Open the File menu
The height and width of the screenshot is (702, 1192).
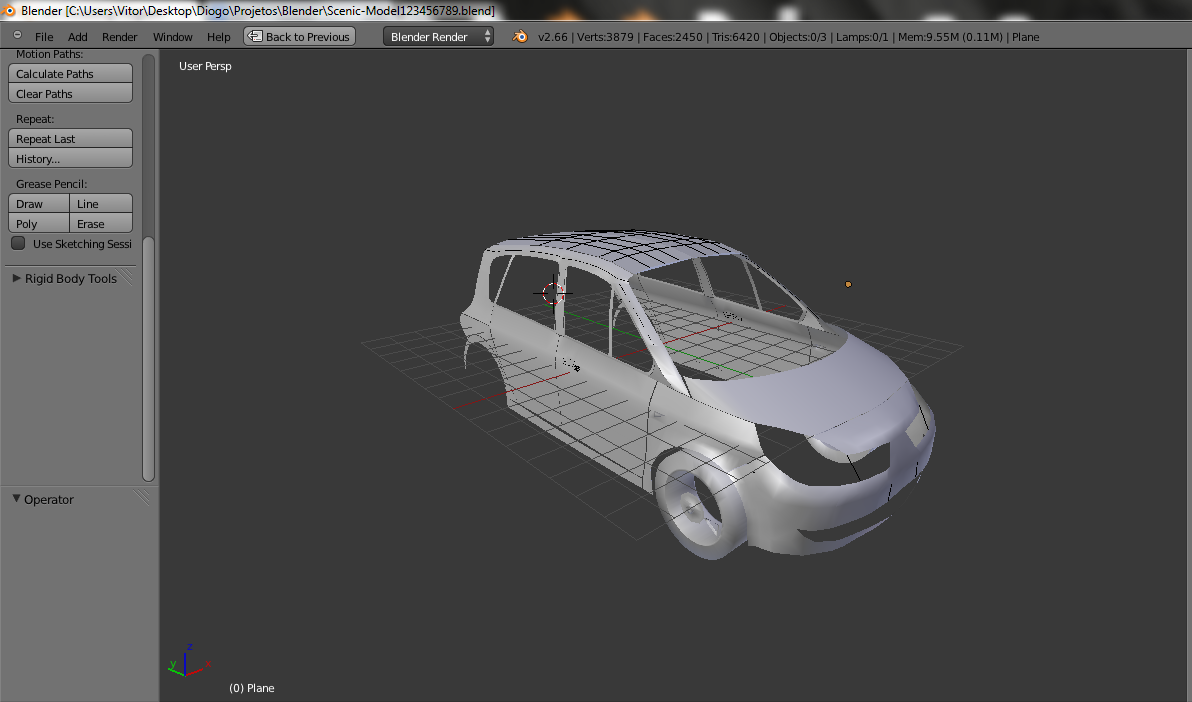point(44,37)
